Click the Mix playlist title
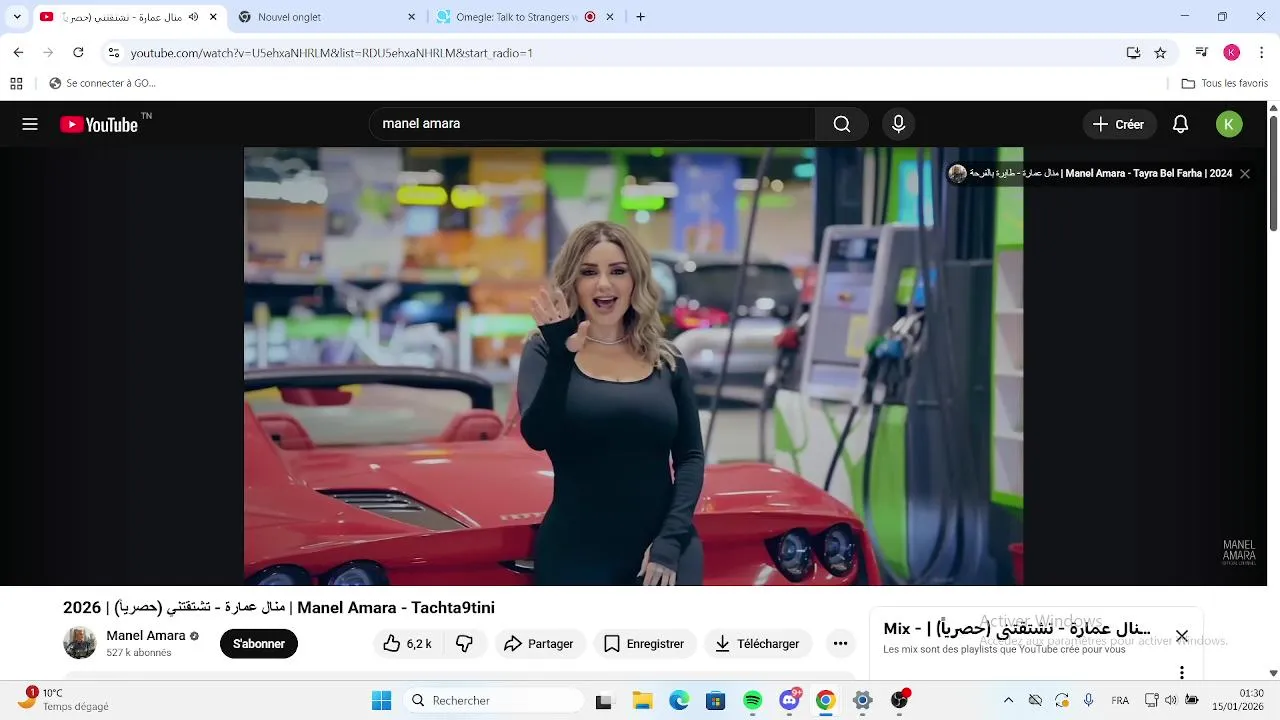1280x720 pixels. click(1017, 629)
